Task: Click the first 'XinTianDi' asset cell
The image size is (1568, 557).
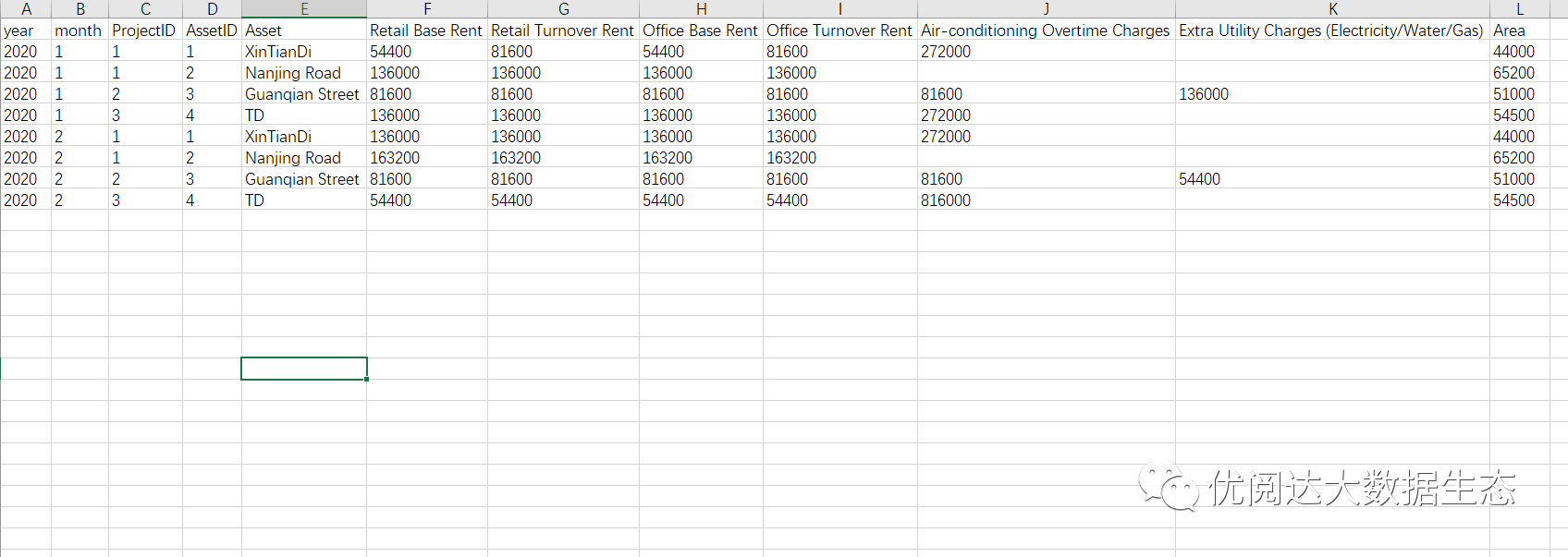Action: pos(304,52)
